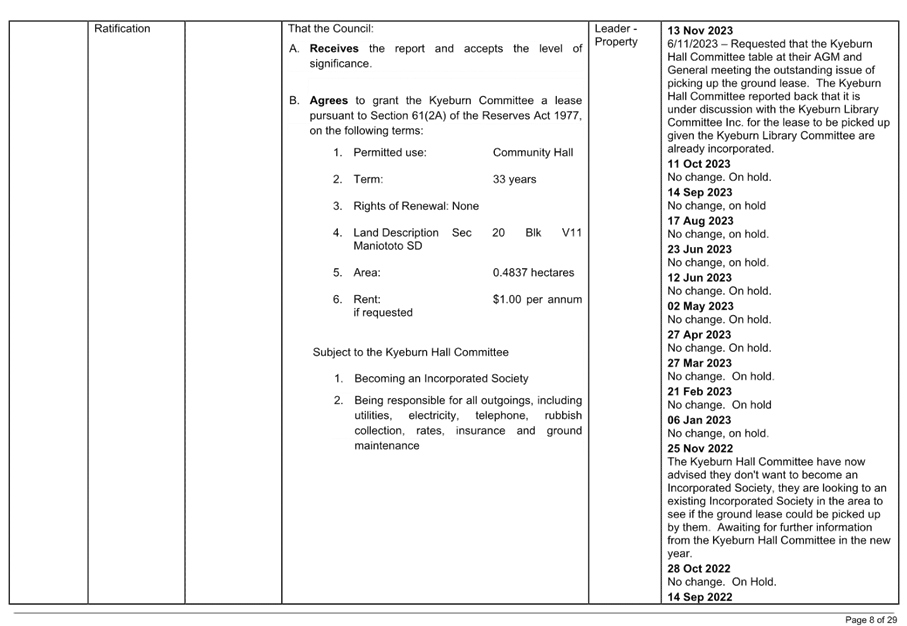Click "Becoming an Incorporated Society" item

click(441, 379)
